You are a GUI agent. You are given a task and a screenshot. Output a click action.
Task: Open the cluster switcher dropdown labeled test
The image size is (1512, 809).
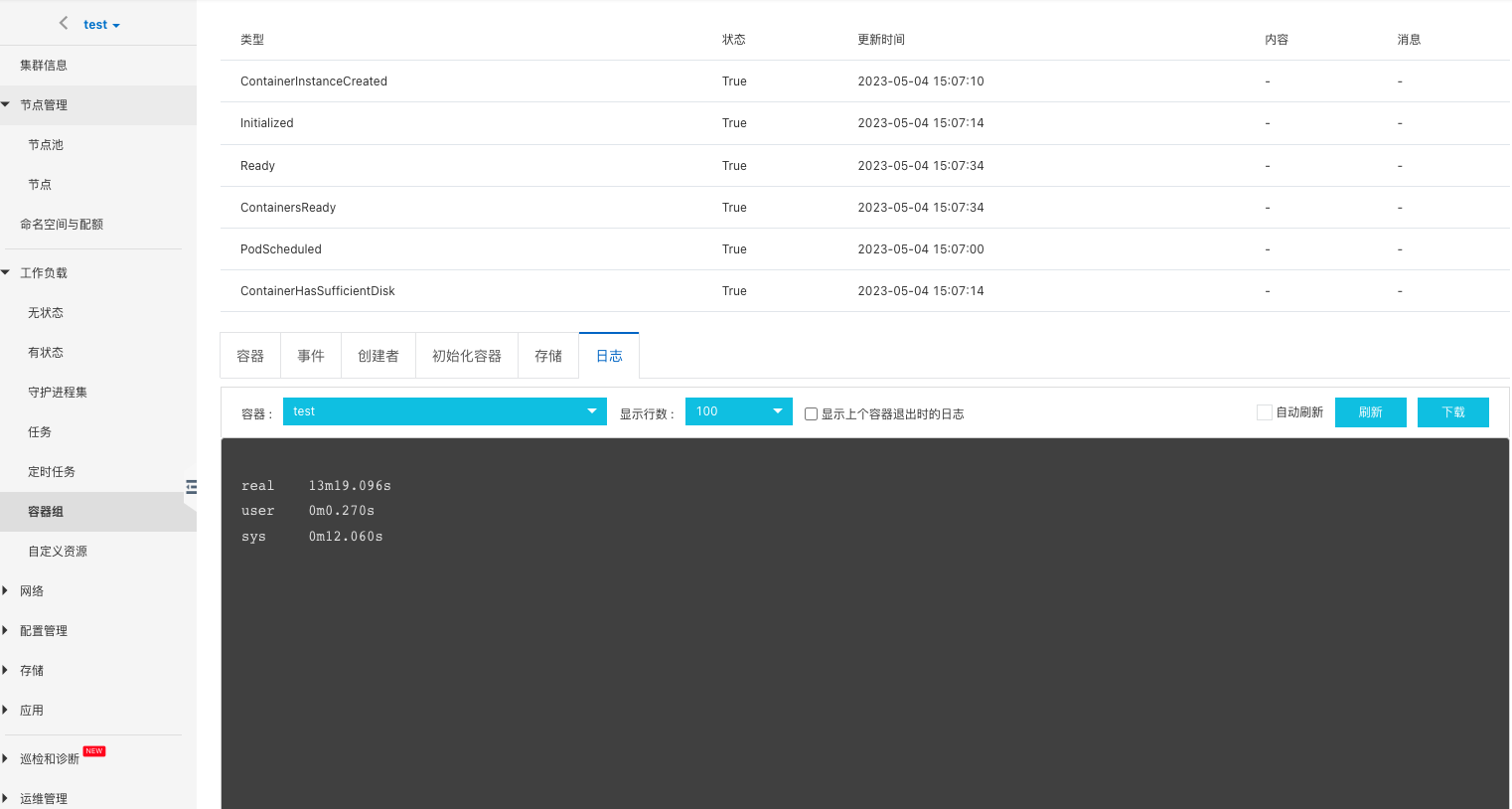point(98,23)
